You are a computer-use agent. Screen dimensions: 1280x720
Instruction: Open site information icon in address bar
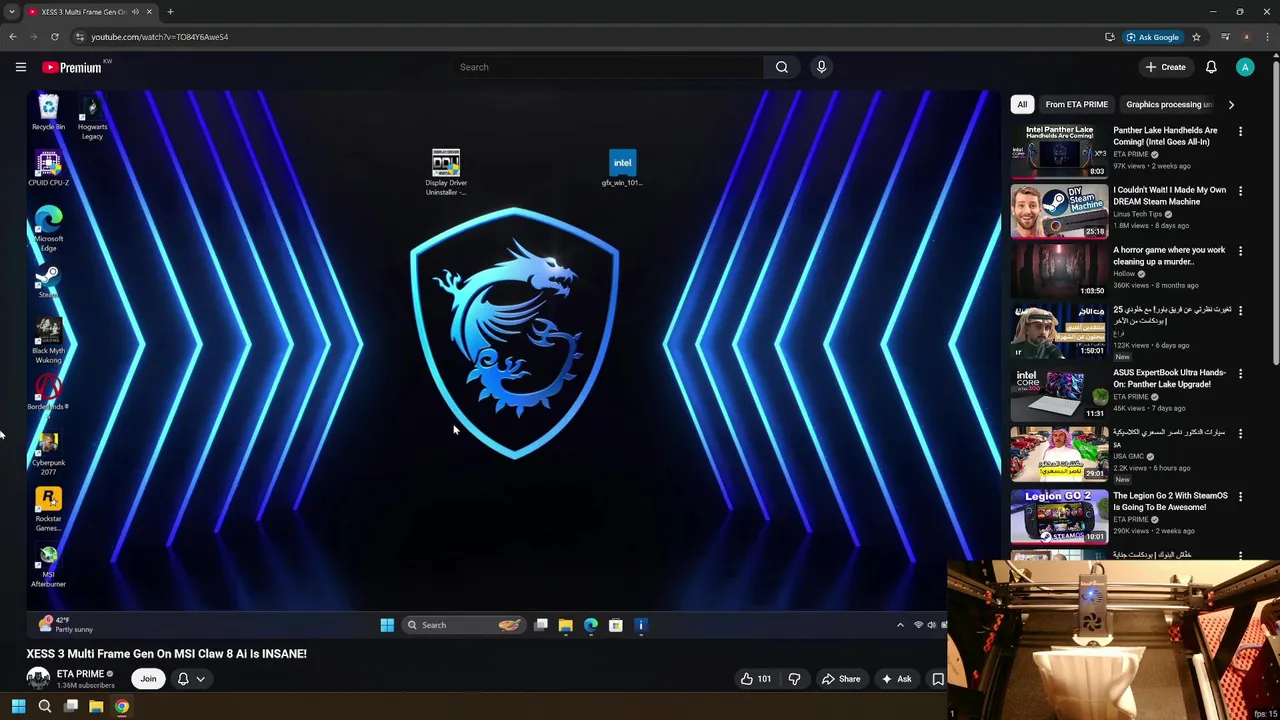point(80,37)
